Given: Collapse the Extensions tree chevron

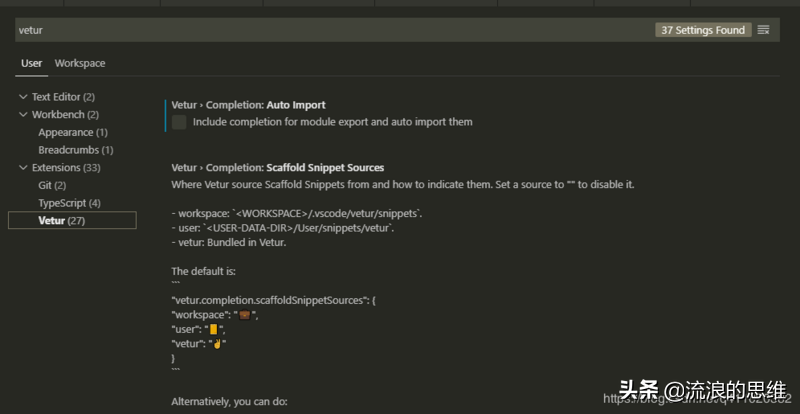Looking at the screenshot, I should coord(23,167).
